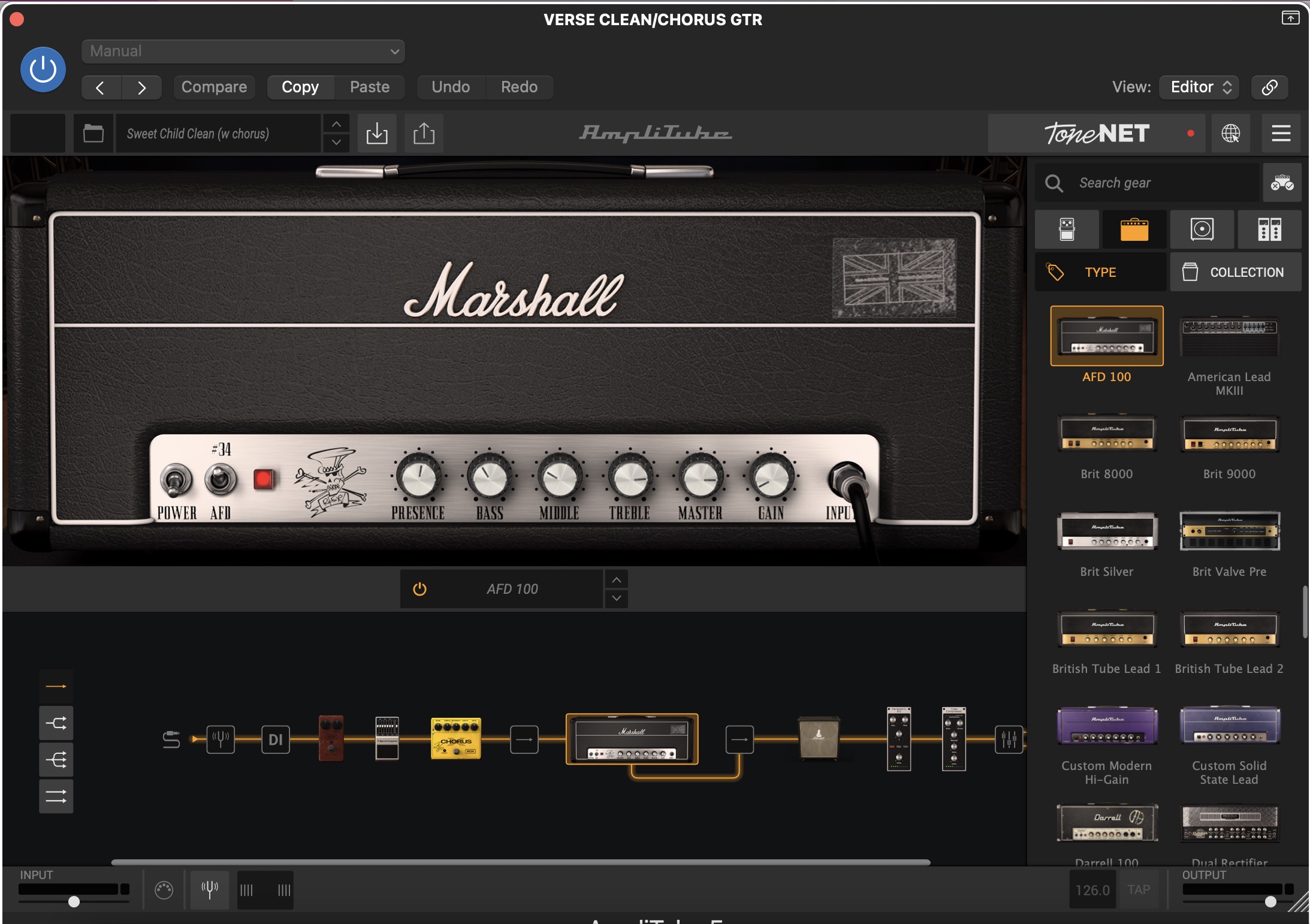
Task: Click the bottom bar tuner fork icon
Action: point(210,890)
